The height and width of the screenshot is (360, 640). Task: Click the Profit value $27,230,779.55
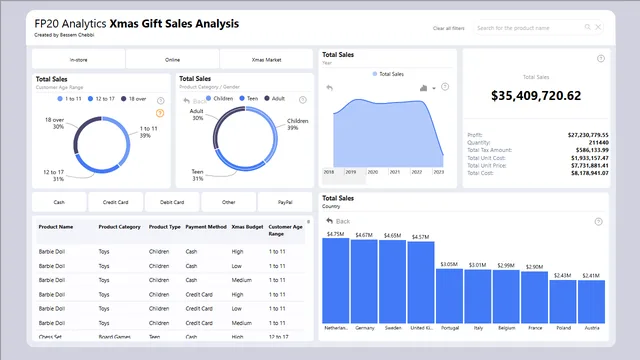pos(588,135)
